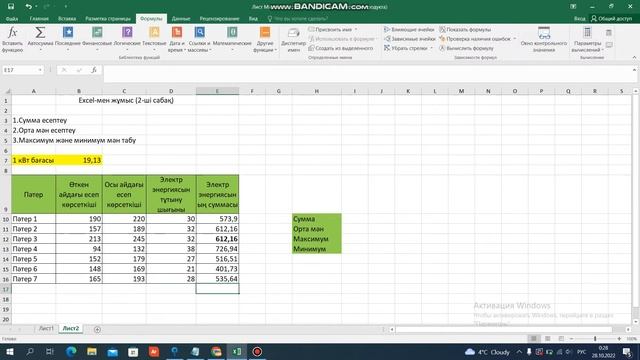640x360 pixels.
Task: Collapse the ribbon with the caret
Action: coord(634,58)
